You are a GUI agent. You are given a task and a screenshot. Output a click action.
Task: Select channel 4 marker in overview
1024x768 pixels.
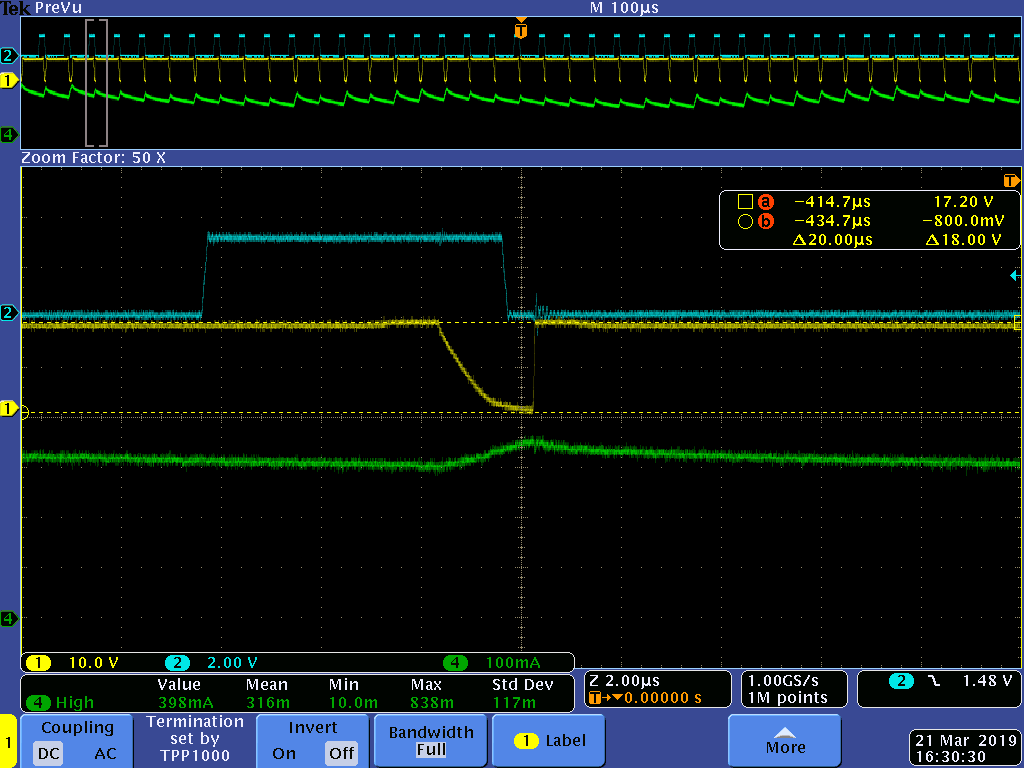coord(9,135)
